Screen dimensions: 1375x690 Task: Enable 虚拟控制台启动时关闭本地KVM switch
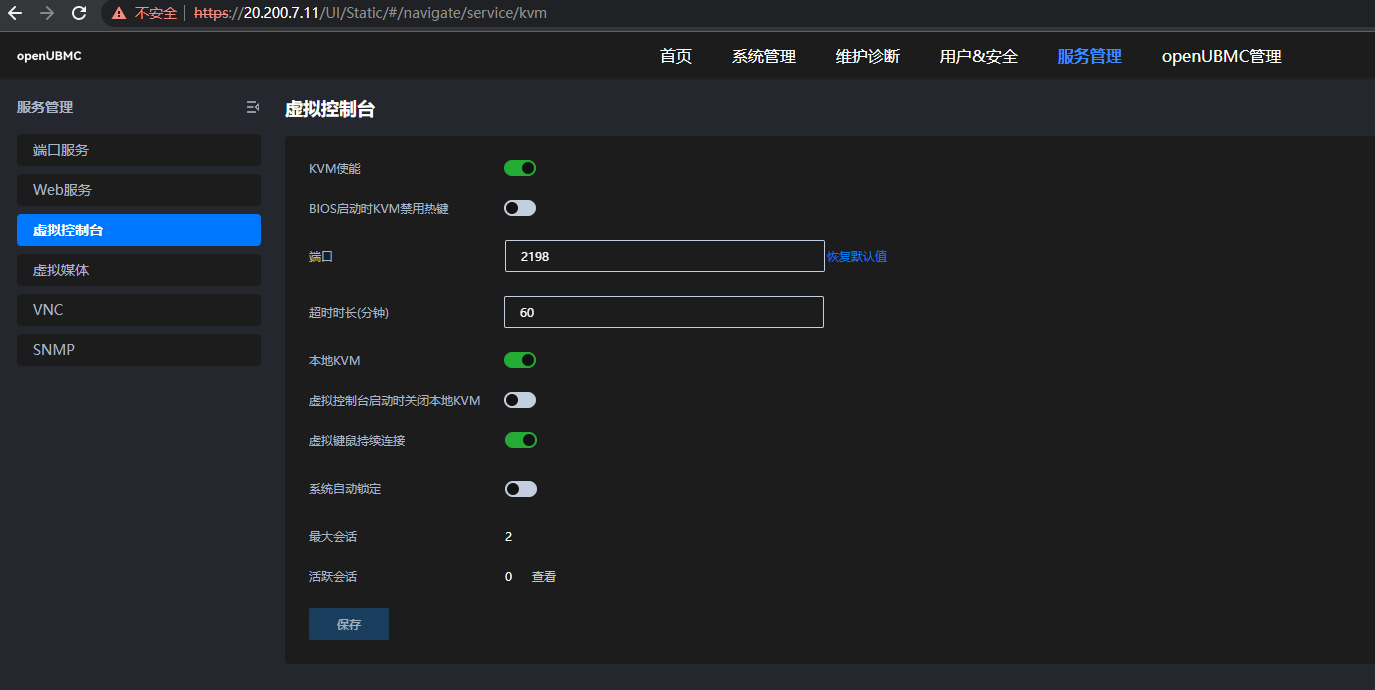click(520, 400)
